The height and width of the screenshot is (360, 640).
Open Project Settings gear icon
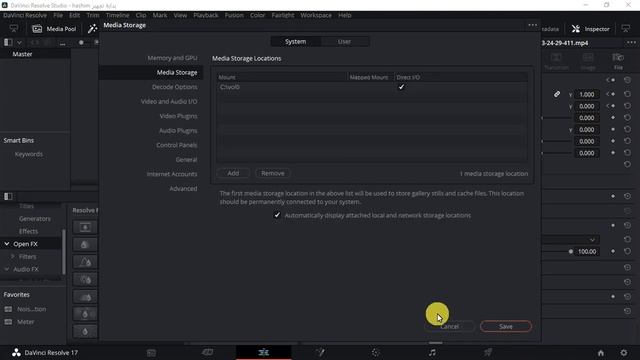624,353
